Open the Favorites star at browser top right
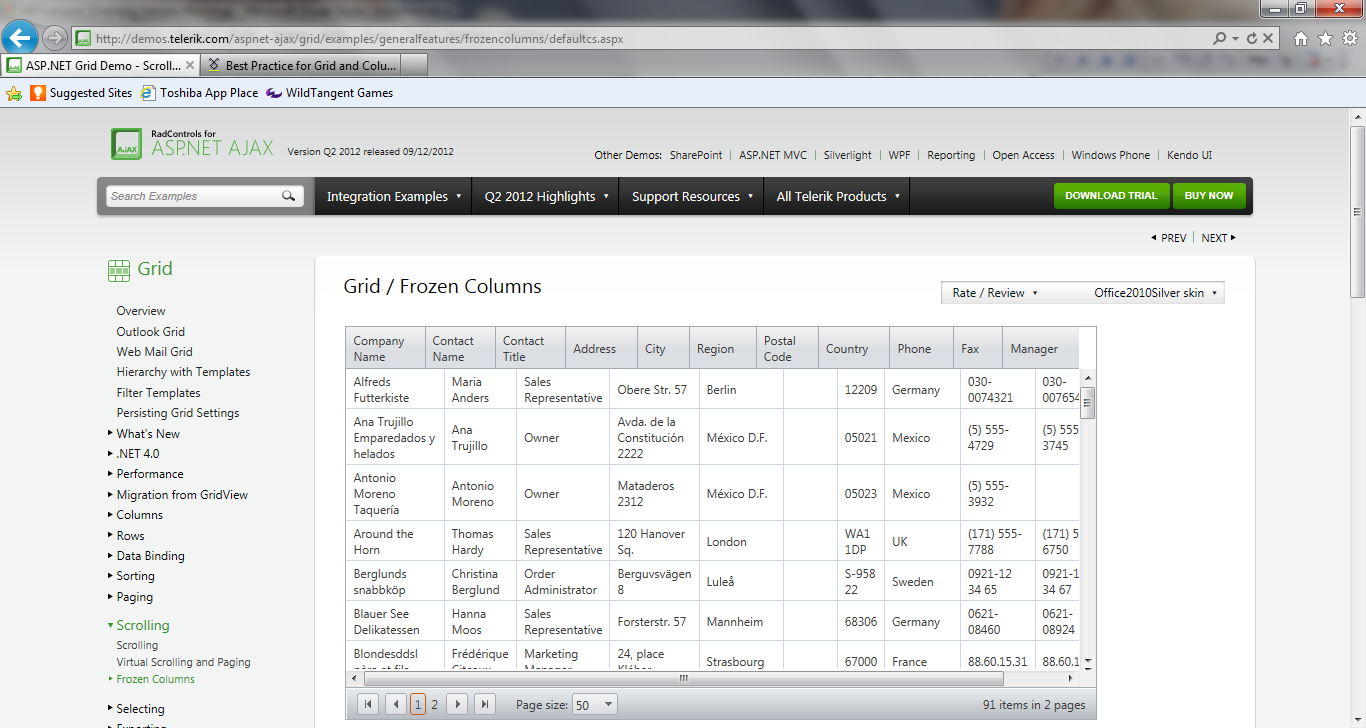The image size is (1366, 728). (x=1325, y=39)
